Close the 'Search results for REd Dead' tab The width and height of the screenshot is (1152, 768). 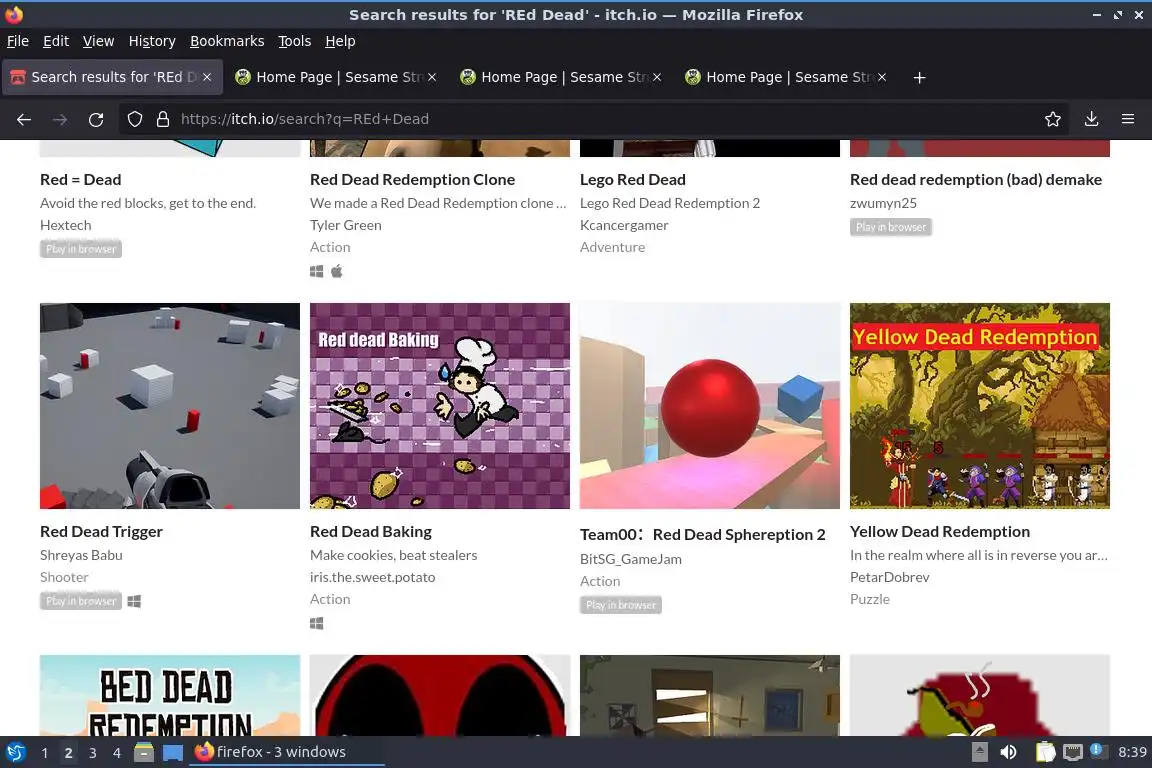coord(207,77)
